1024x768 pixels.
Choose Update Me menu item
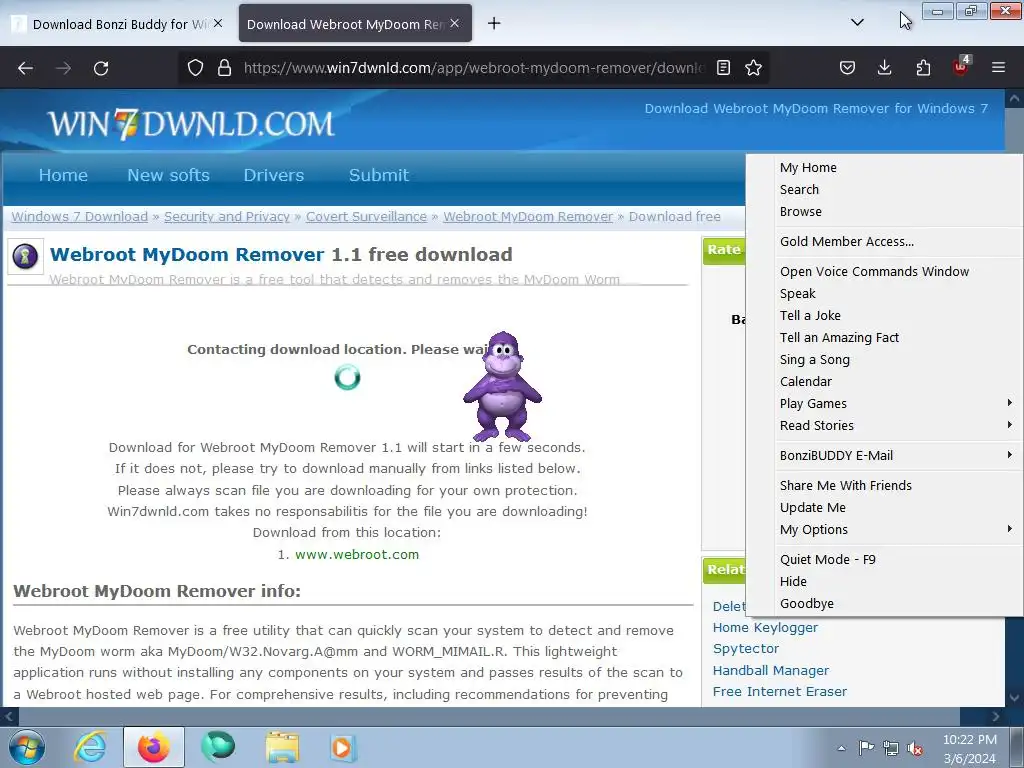812,507
